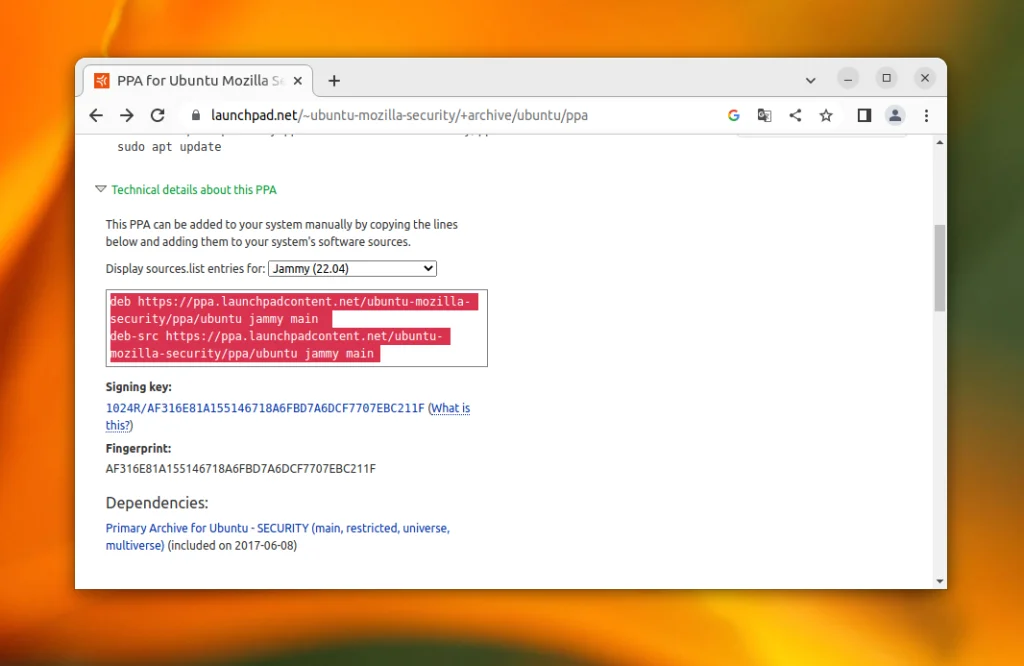Open Google Translate for this page
This screenshot has width=1024, height=666.
point(764,115)
